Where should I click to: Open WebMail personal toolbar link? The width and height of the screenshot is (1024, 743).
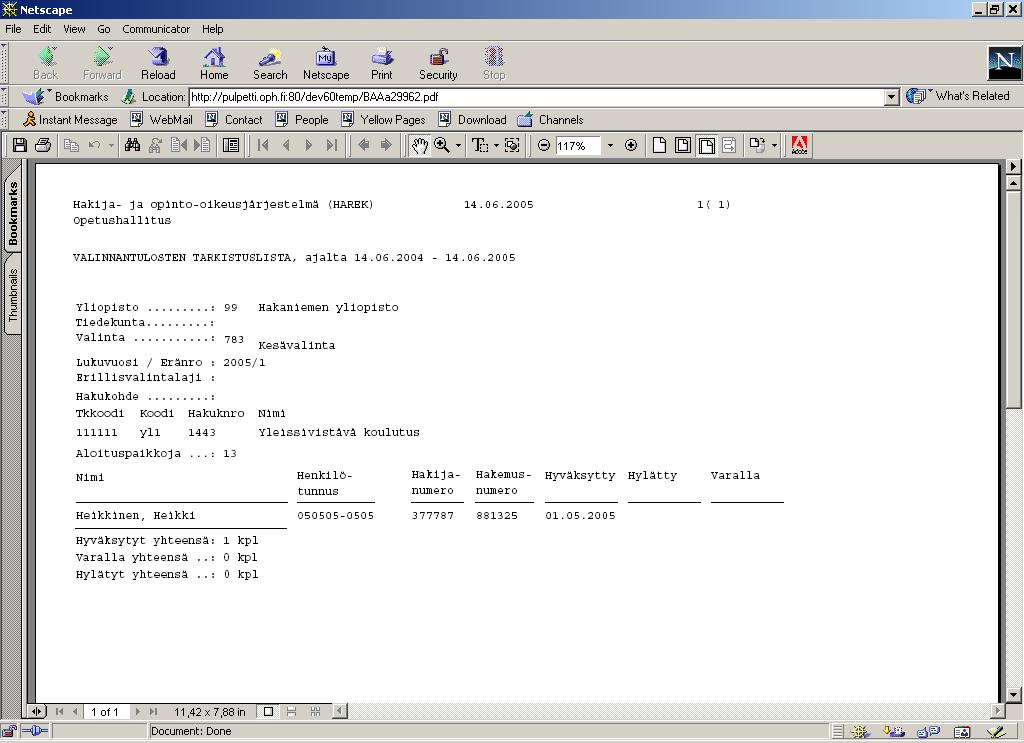click(x=161, y=119)
